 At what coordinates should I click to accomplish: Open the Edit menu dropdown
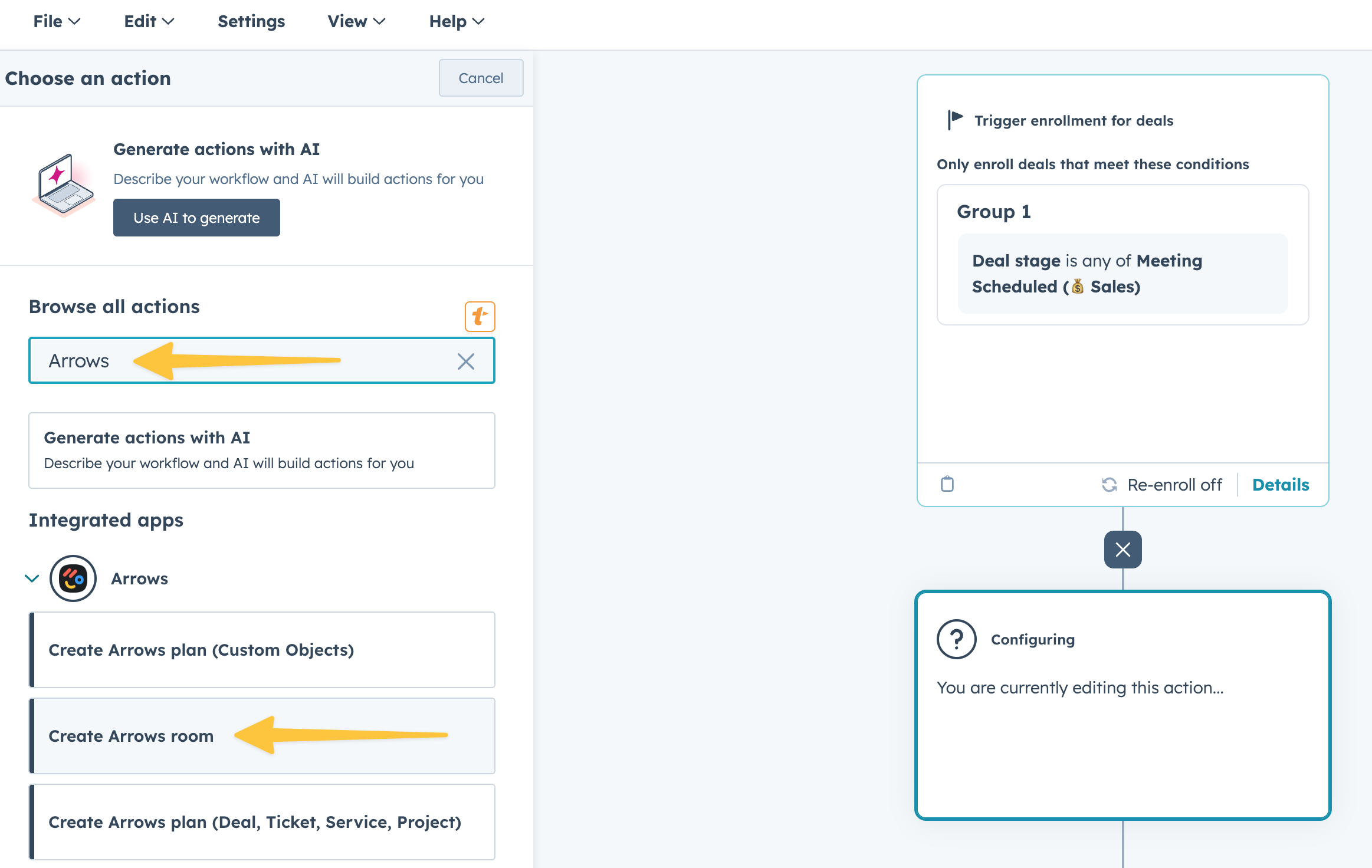[x=149, y=22]
